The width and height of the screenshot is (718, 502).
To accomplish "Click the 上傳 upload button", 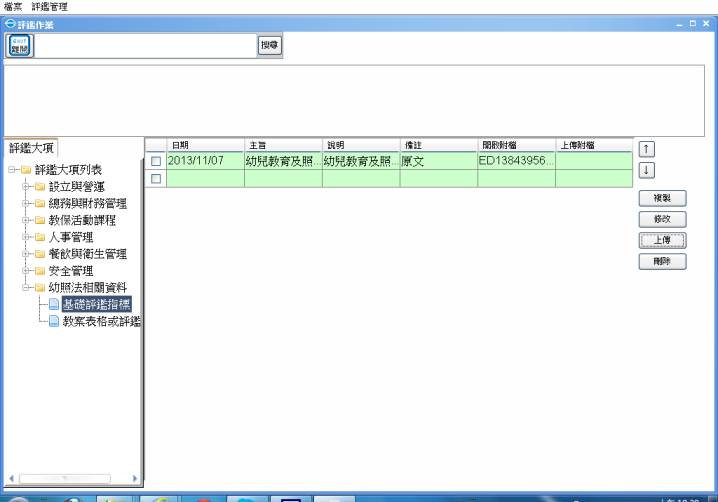I will point(660,240).
